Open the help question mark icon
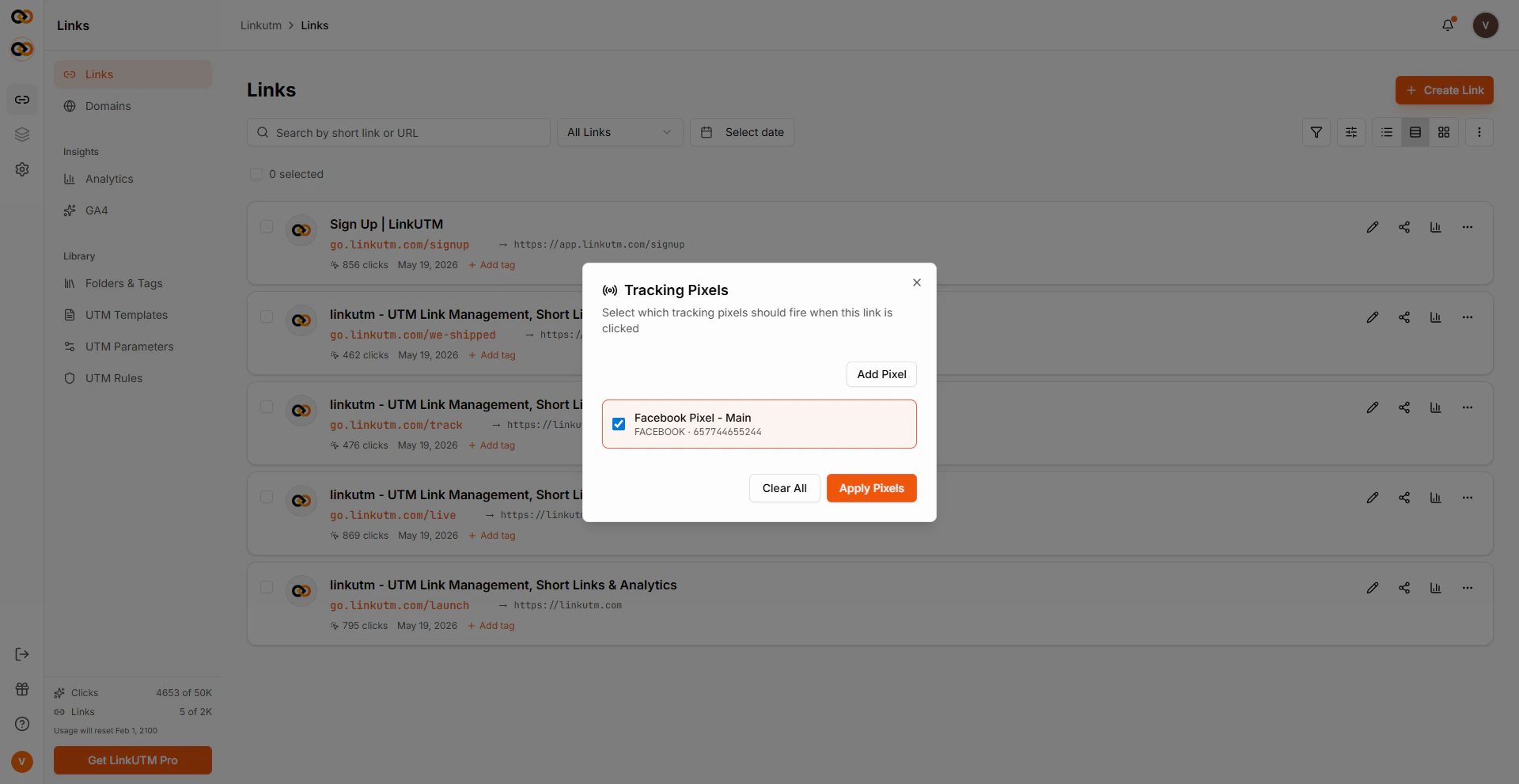The height and width of the screenshot is (784, 1519). pos(22,724)
